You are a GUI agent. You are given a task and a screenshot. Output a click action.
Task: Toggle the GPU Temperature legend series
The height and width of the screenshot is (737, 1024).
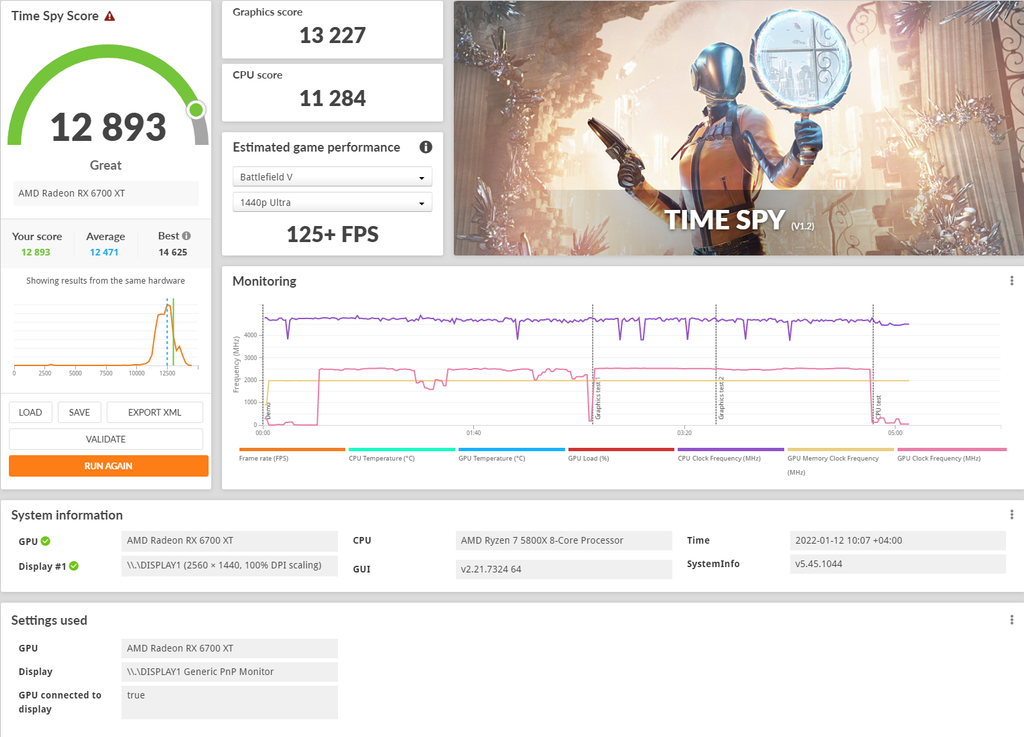[511, 454]
